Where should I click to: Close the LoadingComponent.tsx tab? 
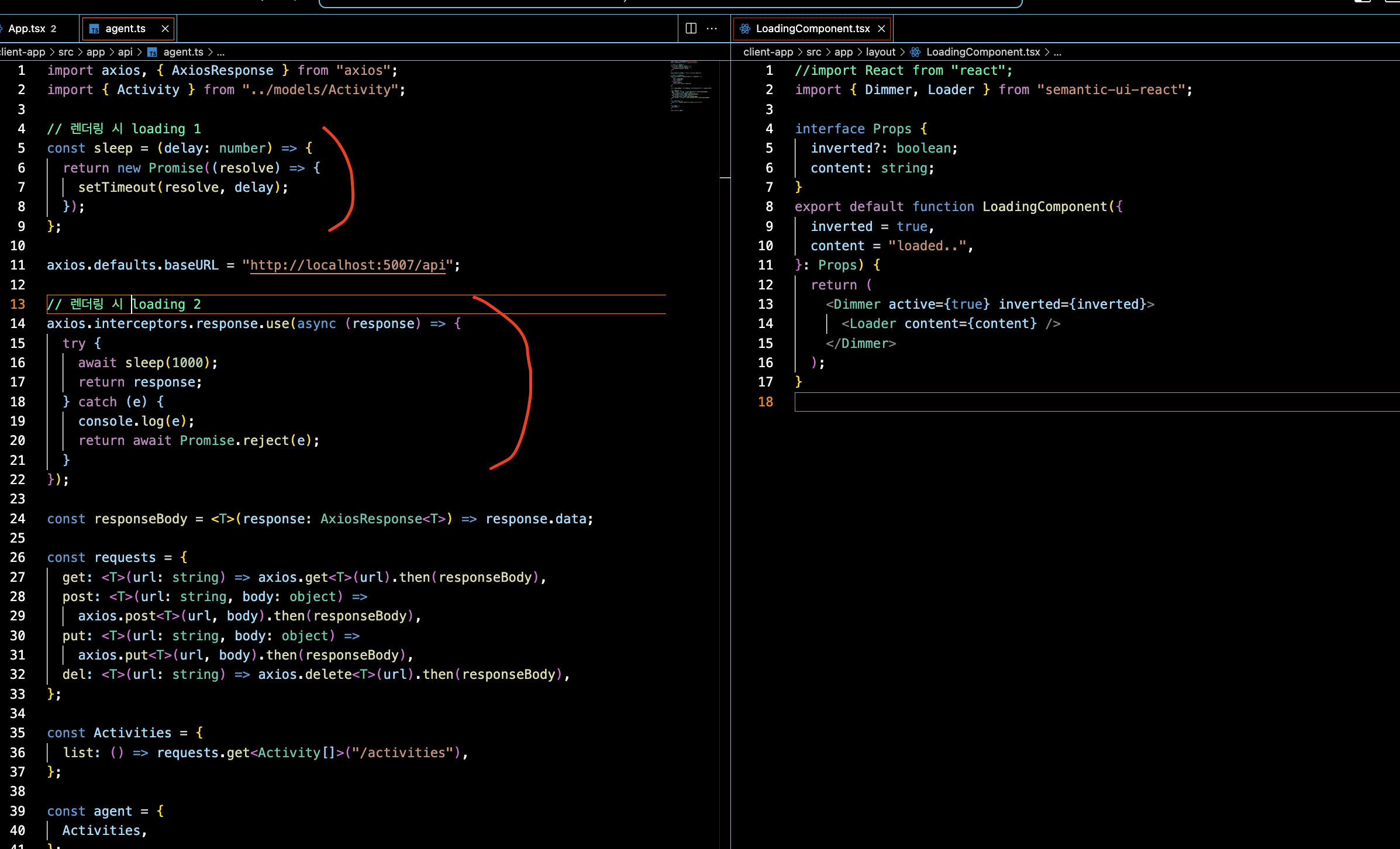pos(881,28)
